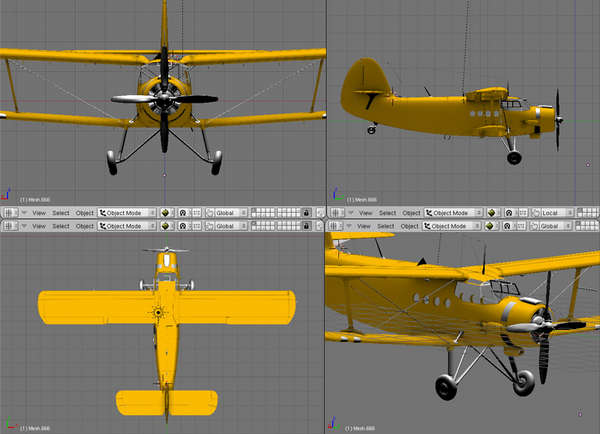Open Select menu in top-view header
The height and width of the screenshot is (434, 600).
[x=61, y=226]
